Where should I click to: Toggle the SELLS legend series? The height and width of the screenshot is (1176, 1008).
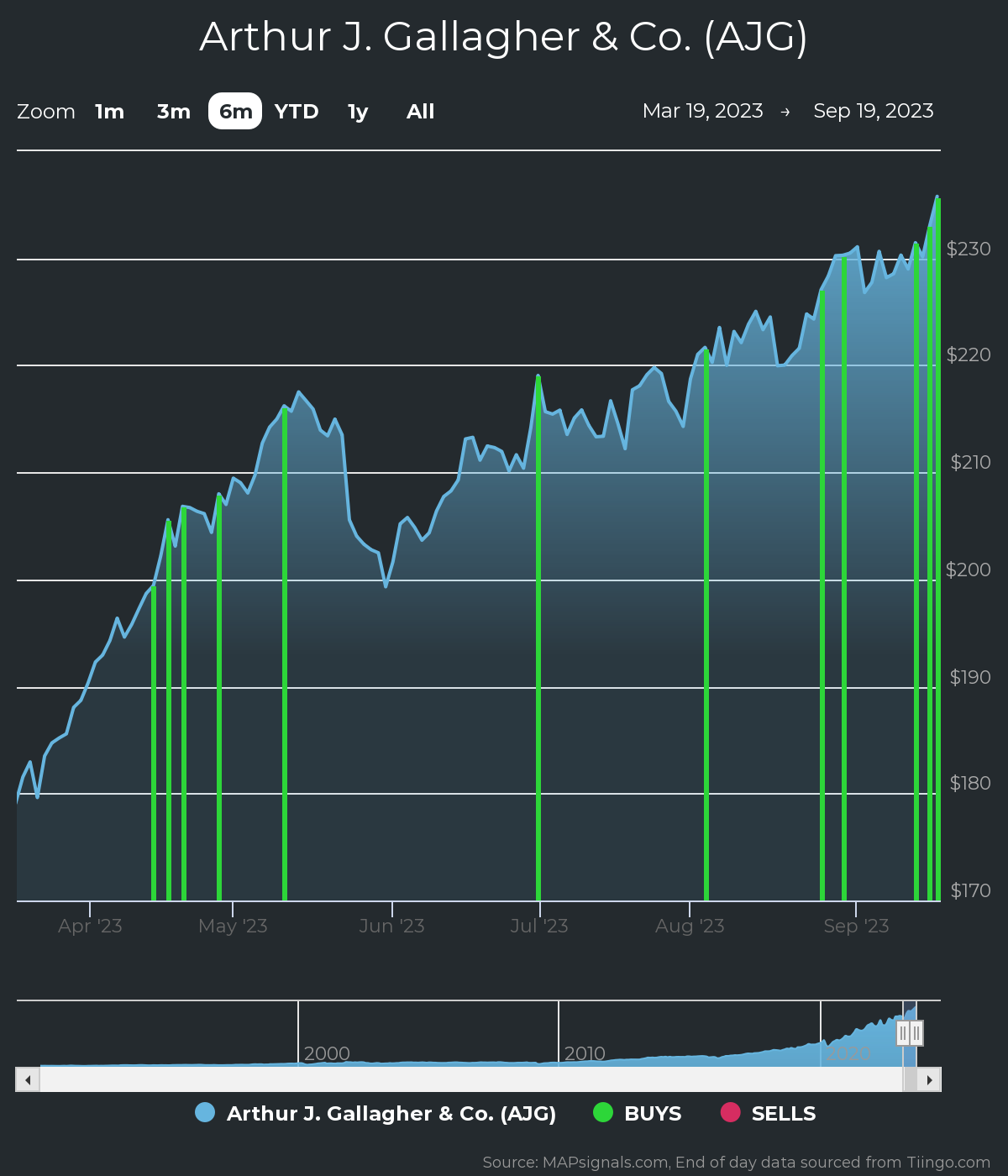[769, 1113]
